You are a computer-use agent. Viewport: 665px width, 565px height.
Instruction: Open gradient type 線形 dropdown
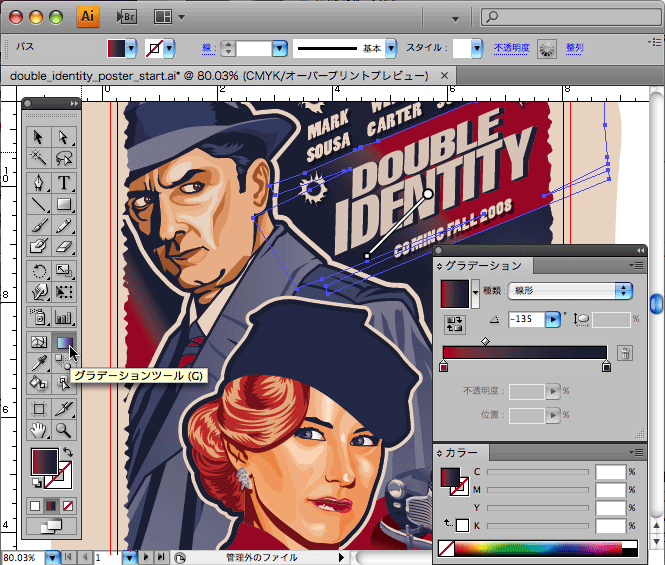570,291
